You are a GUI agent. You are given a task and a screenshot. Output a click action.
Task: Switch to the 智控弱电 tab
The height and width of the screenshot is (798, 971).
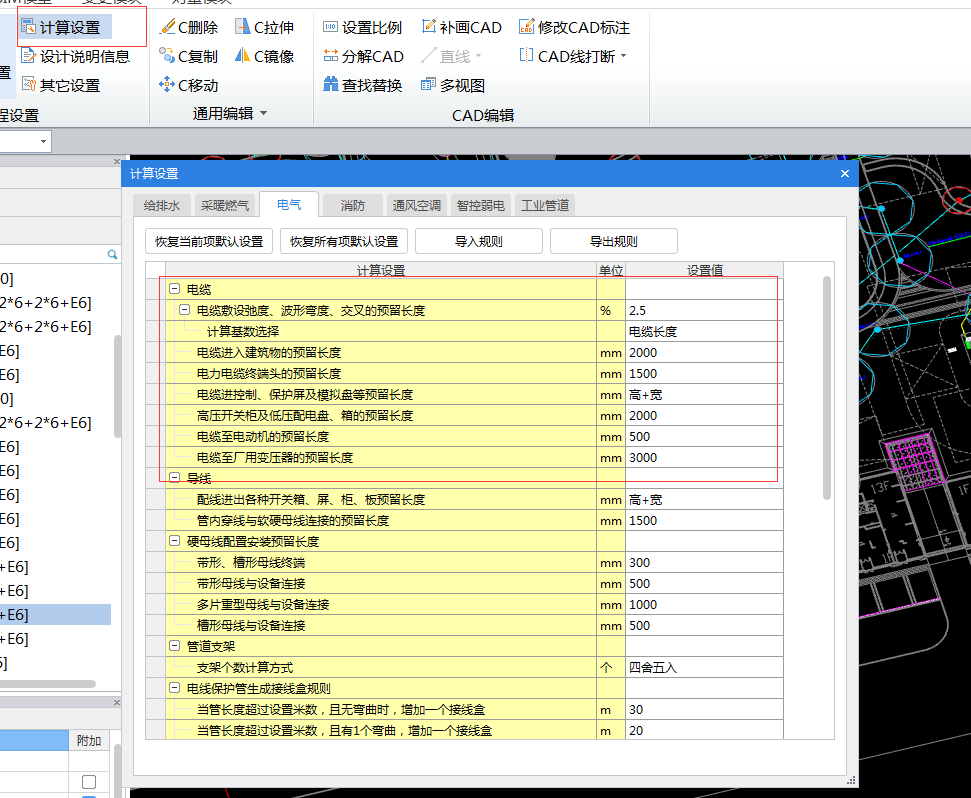point(481,206)
